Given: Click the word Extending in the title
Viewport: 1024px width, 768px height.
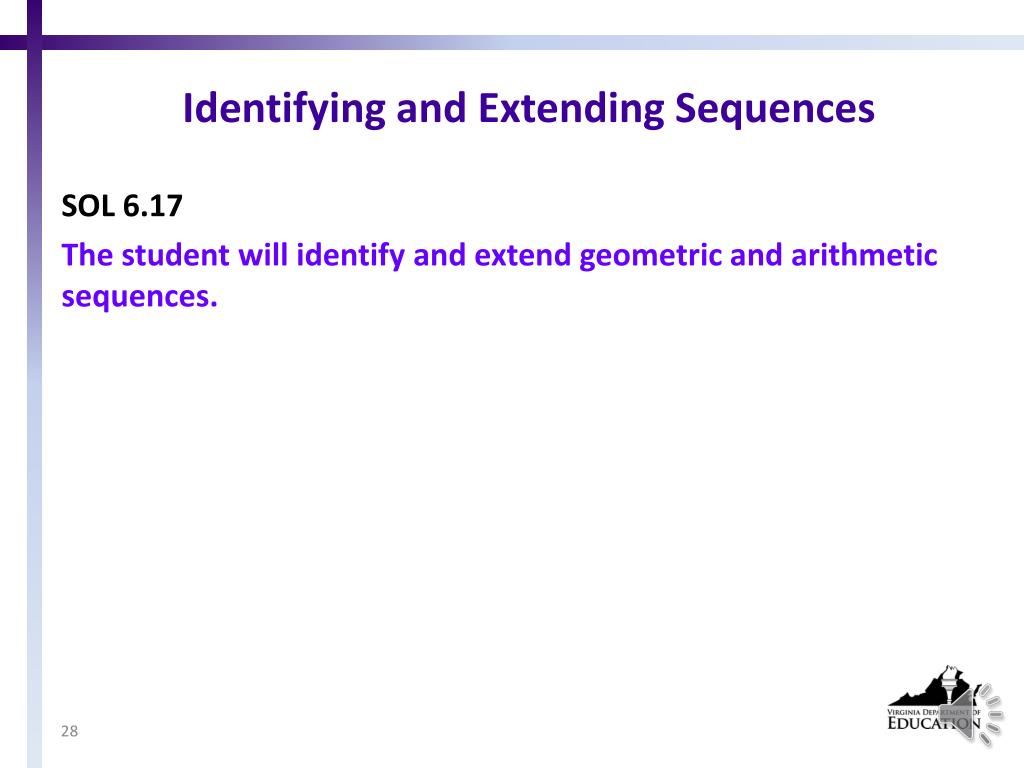Looking at the screenshot, I should point(571,108).
